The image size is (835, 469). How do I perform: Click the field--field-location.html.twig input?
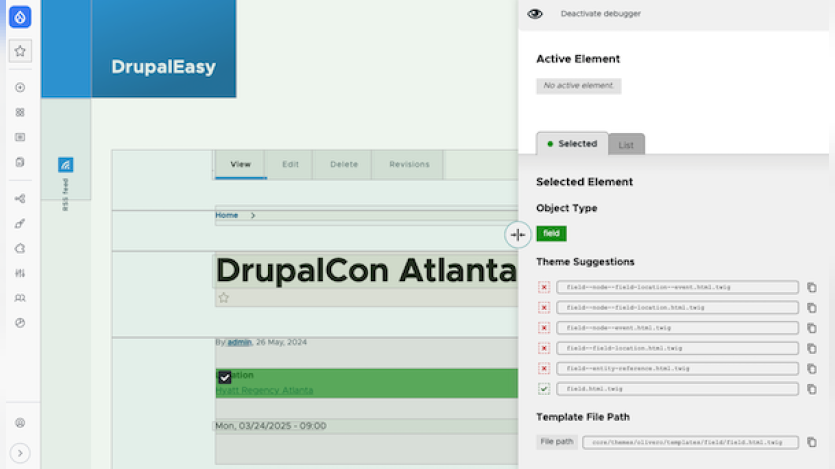[677, 348]
